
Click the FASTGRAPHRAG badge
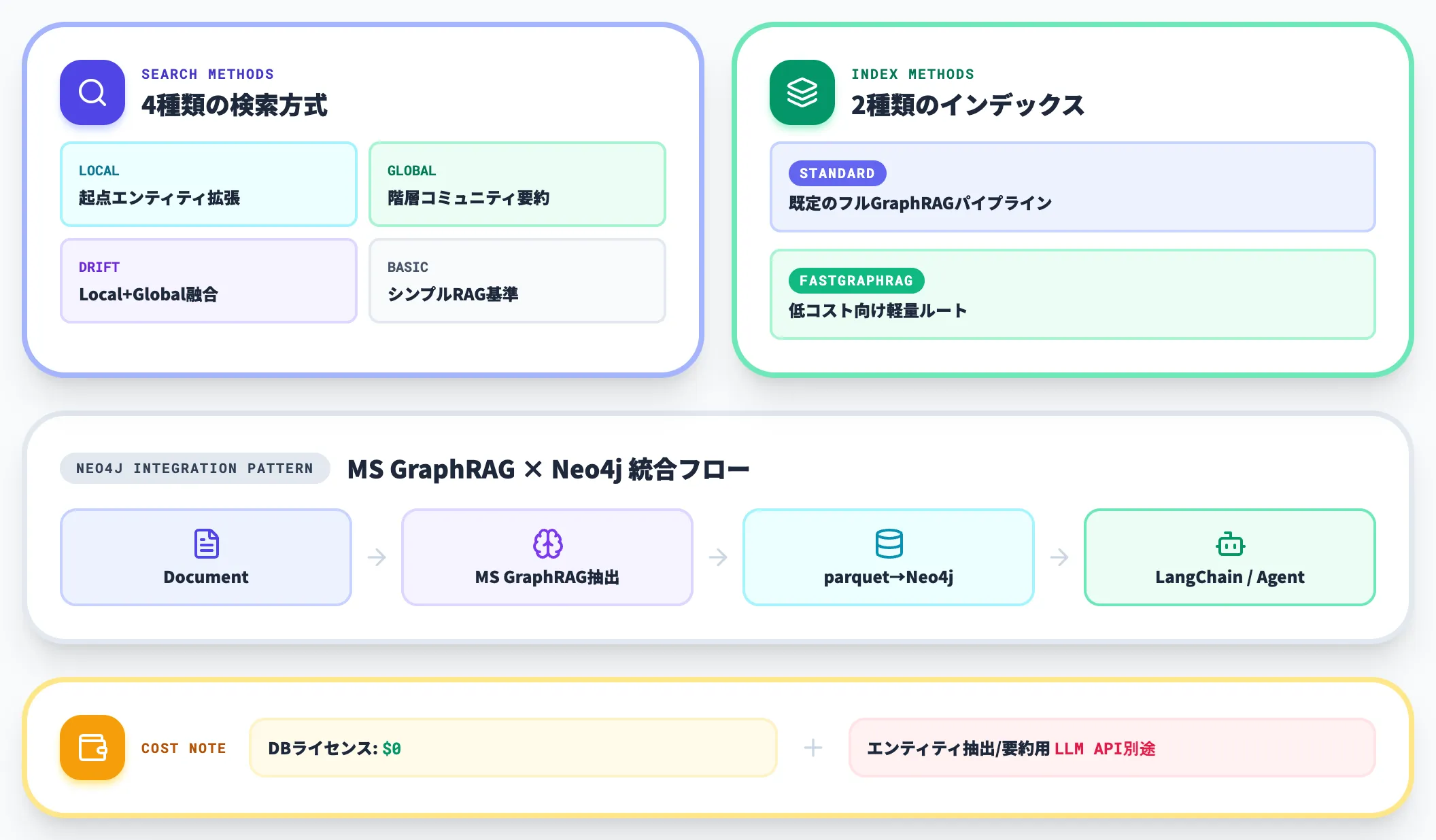click(x=856, y=281)
